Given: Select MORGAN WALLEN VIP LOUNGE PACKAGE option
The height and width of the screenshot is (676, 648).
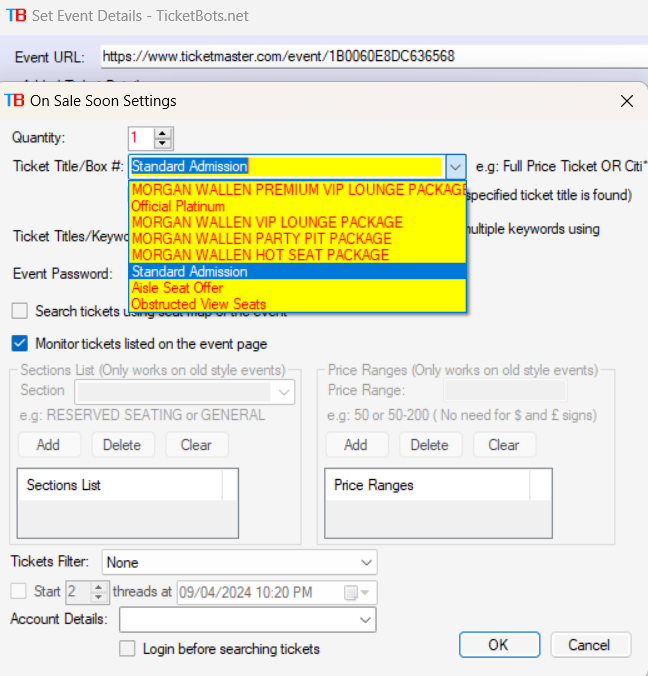Looking at the screenshot, I should pyautogui.click(x=298, y=222).
